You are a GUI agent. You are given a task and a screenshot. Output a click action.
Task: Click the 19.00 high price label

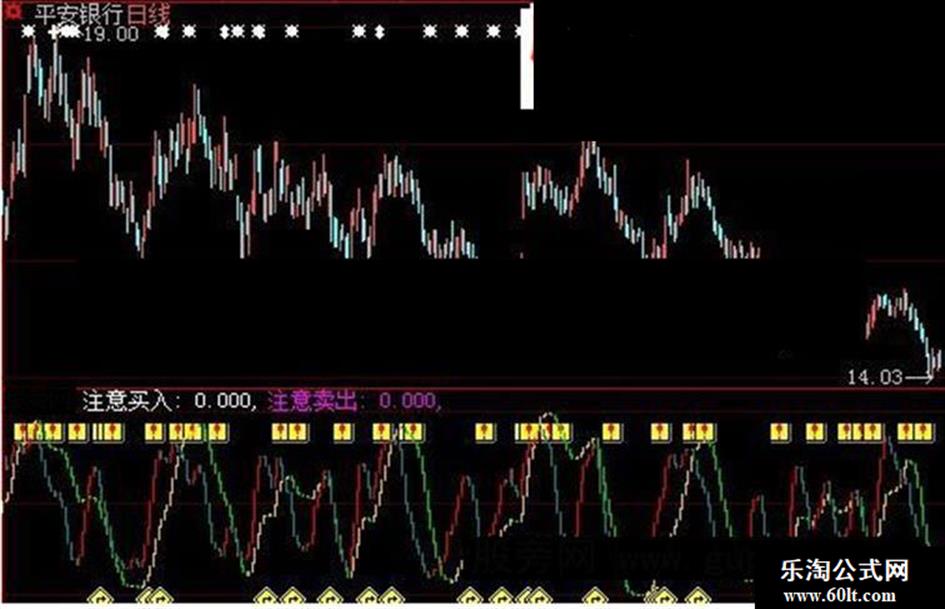coord(111,34)
